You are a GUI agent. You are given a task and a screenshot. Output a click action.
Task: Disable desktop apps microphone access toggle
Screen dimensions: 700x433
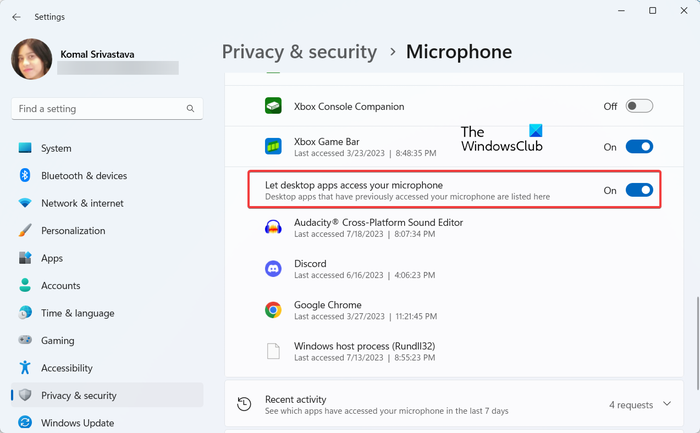639,190
